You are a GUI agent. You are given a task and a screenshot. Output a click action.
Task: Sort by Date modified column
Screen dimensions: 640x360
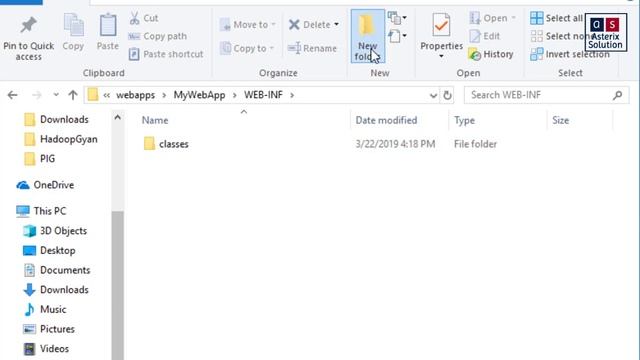[x=386, y=120]
